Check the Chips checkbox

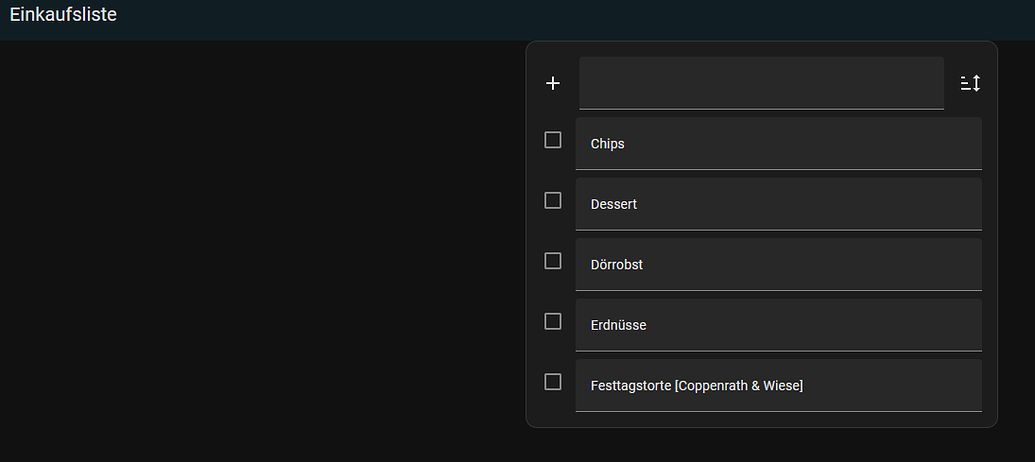click(x=553, y=140)
